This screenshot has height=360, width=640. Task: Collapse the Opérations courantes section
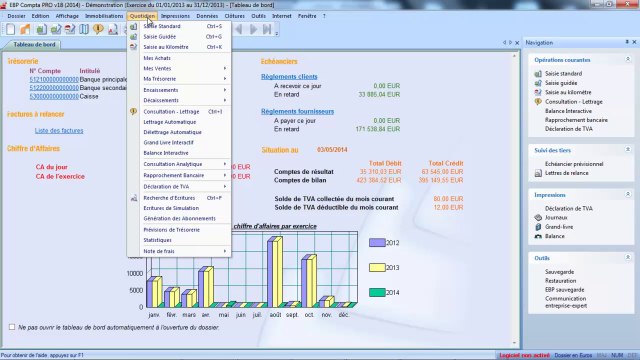(628, 60)
